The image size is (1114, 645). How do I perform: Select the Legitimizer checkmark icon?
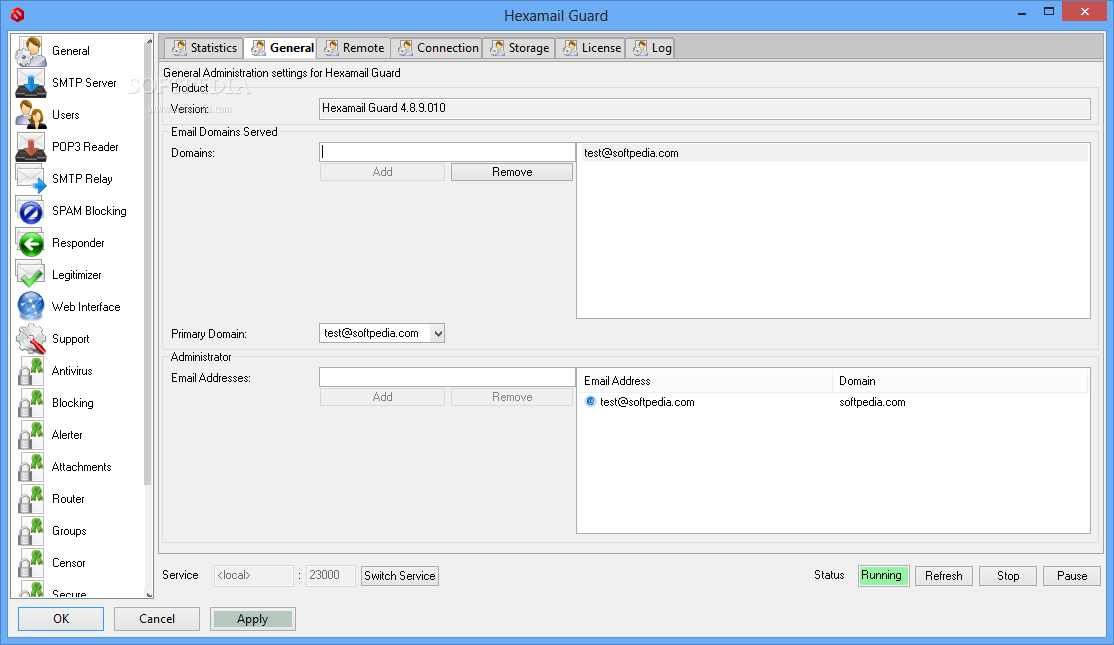click(x=31, y=275)
